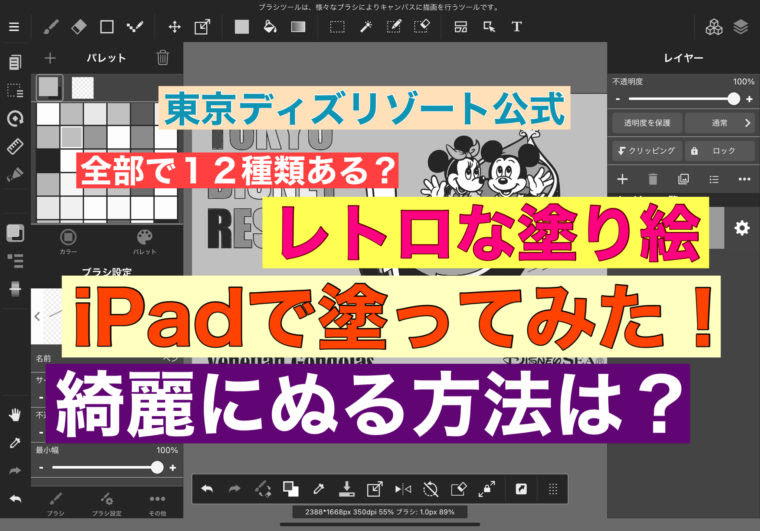The height and width of the screenshot is (531, 760).
Task: Click redo arrow in left sidebar
Action: coord(15,470)
